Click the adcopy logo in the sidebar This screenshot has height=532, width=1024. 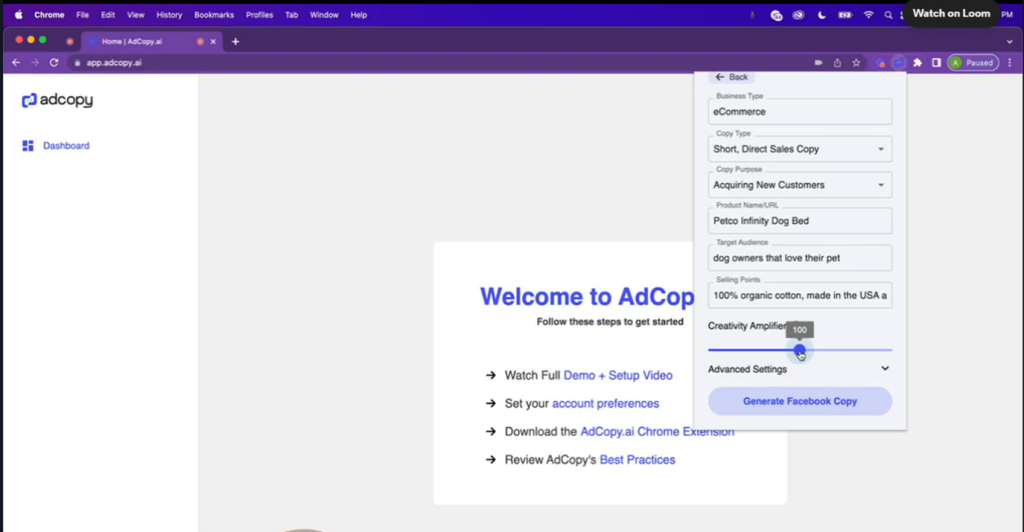57,100
